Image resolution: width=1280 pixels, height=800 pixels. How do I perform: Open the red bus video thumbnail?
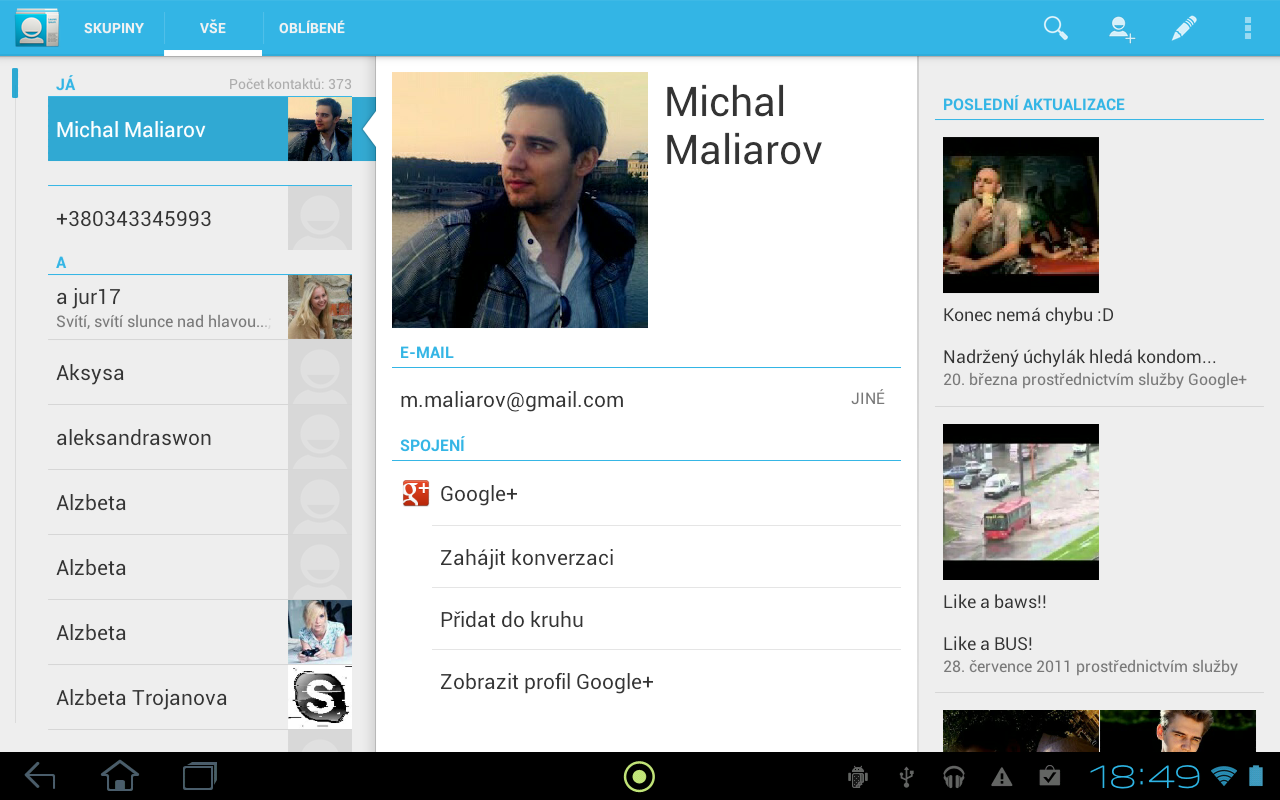[1020, 502]
